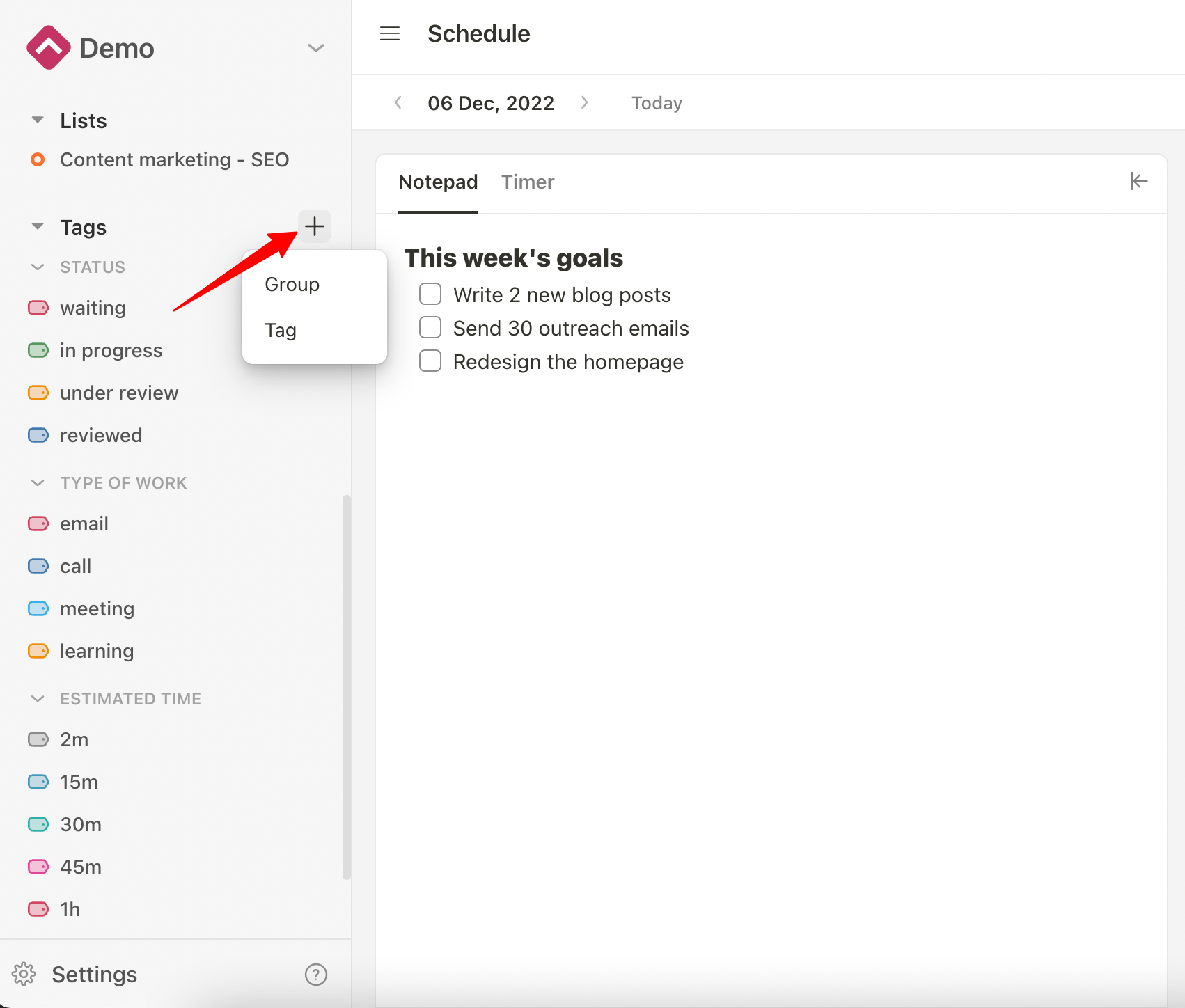Open the help question mark icon

coord(316,974)
